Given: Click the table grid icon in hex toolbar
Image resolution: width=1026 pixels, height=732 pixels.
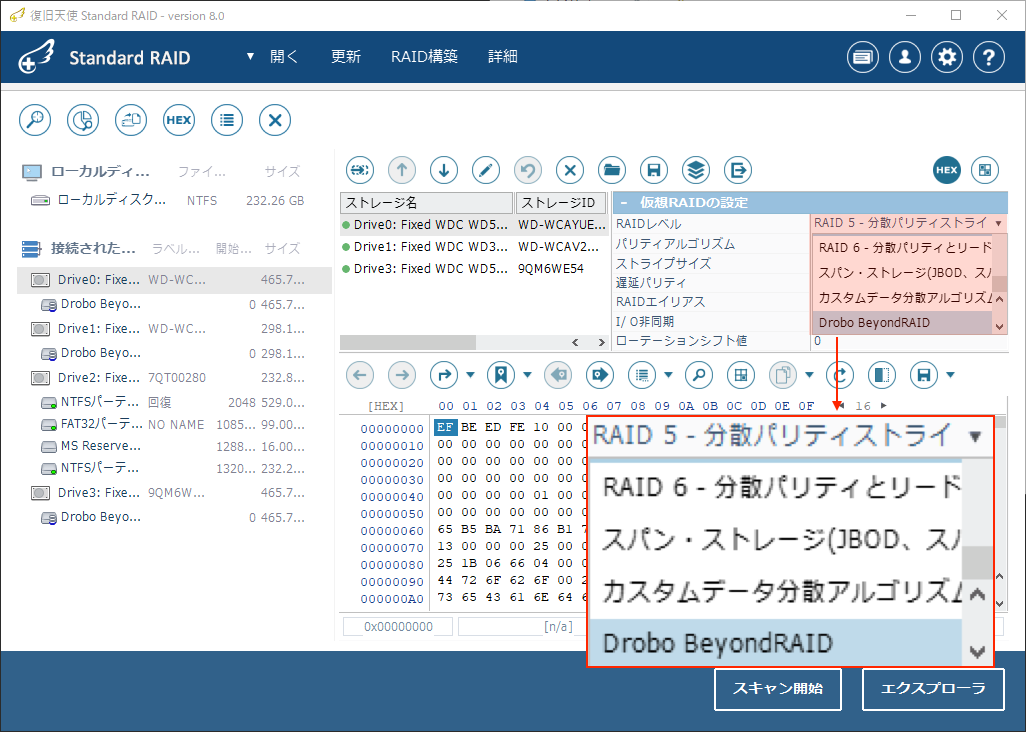Looking at the screenshot, I should (x=741, y=375).
